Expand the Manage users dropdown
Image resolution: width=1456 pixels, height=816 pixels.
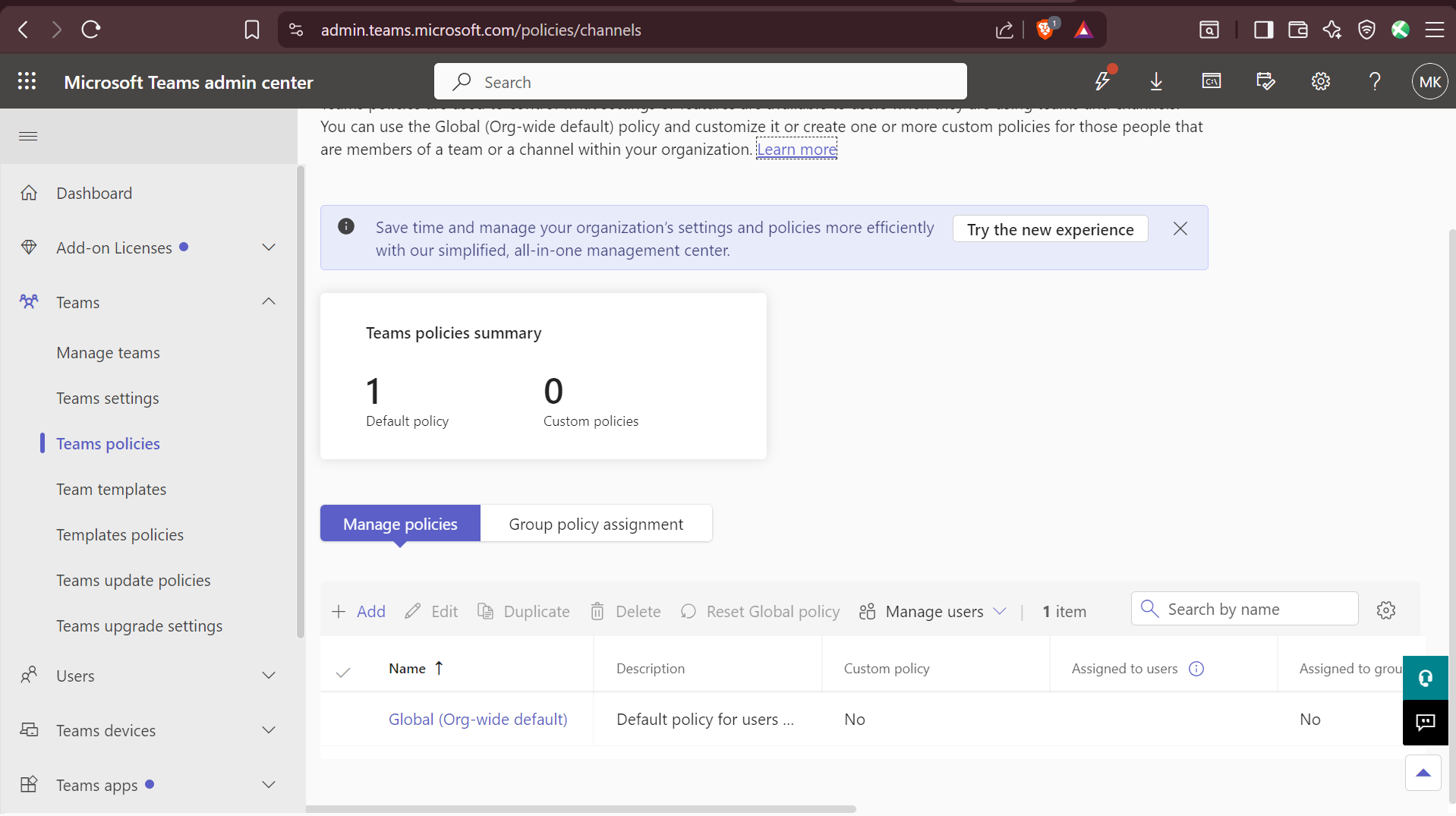pos(933,611)
